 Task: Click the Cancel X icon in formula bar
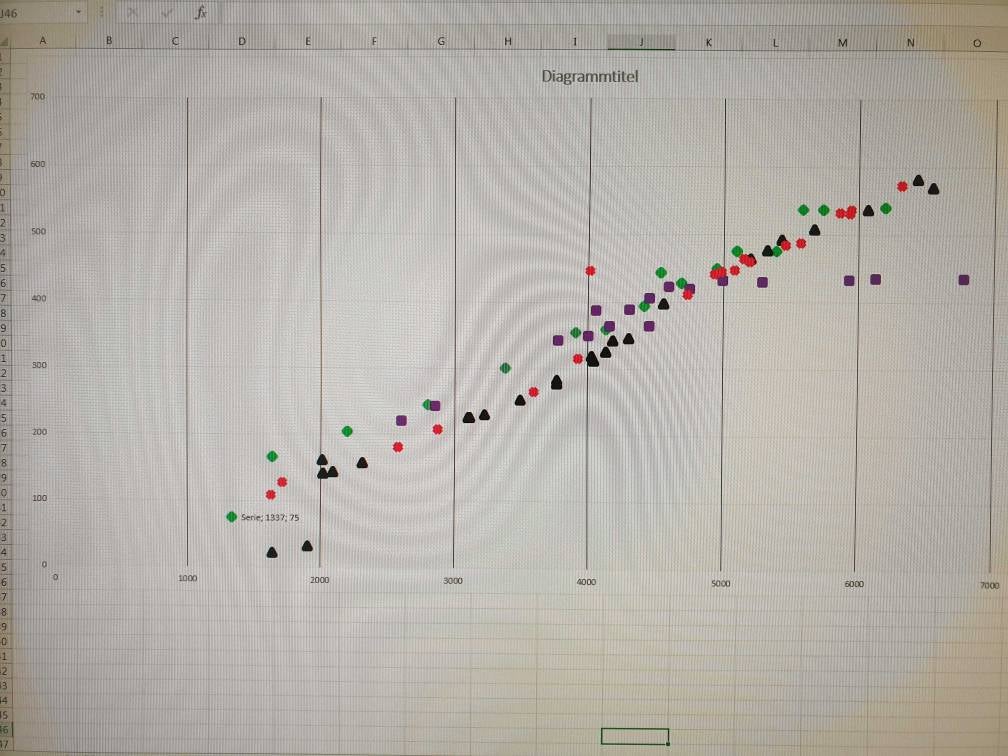(x=133, y=13)
